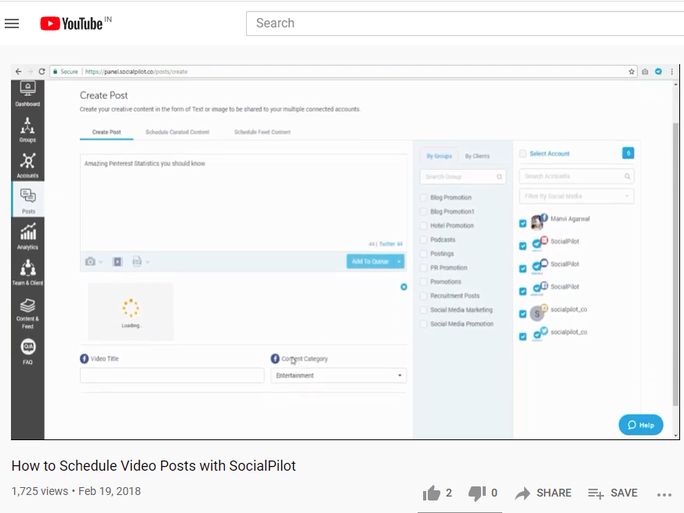Open the YouTube hamburger guide menu
This screenshot has width=684, height=513.
(12, 24)
